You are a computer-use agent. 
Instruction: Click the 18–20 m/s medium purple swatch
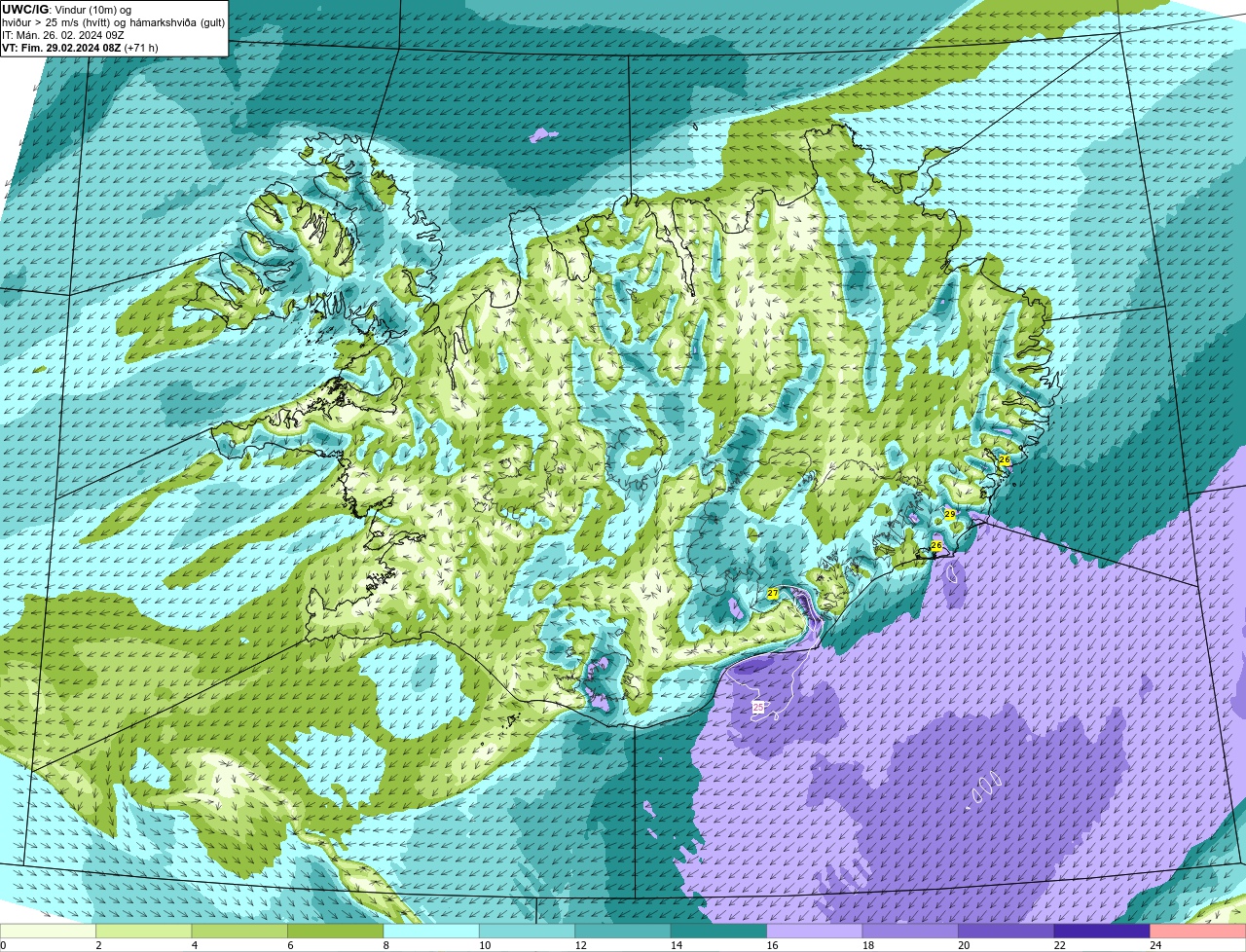(x=910, y=932)
